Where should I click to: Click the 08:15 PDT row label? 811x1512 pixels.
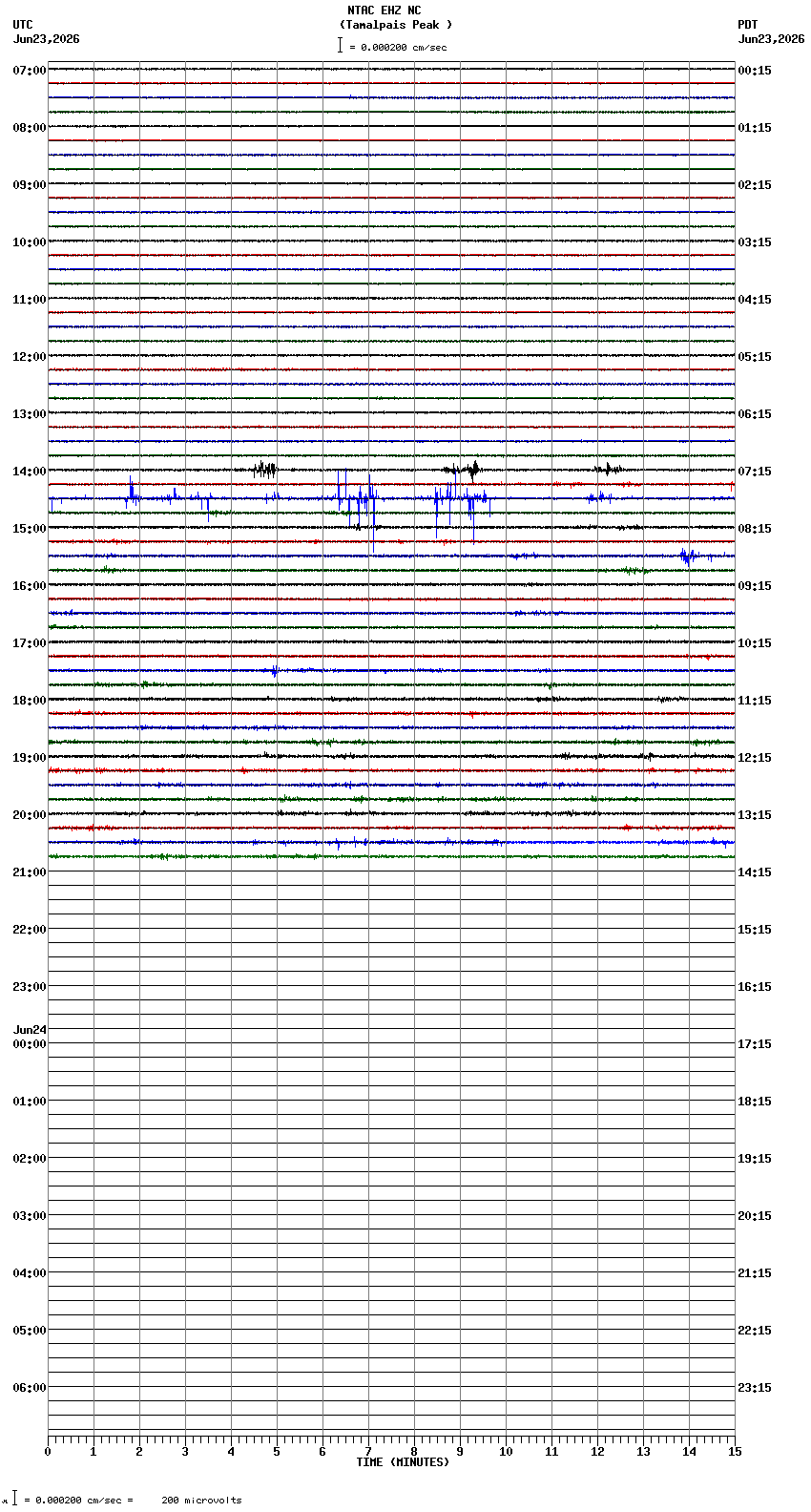[755, 529]
